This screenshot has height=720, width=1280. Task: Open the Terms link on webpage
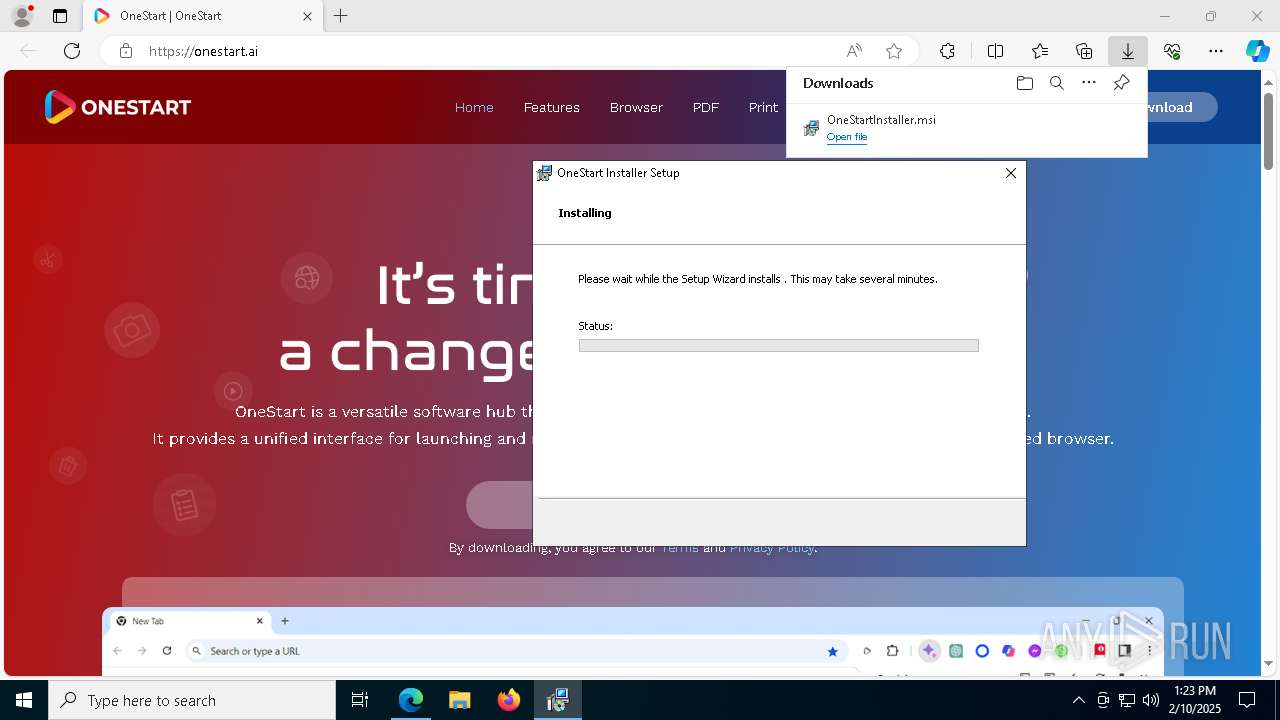pos(680,547)
